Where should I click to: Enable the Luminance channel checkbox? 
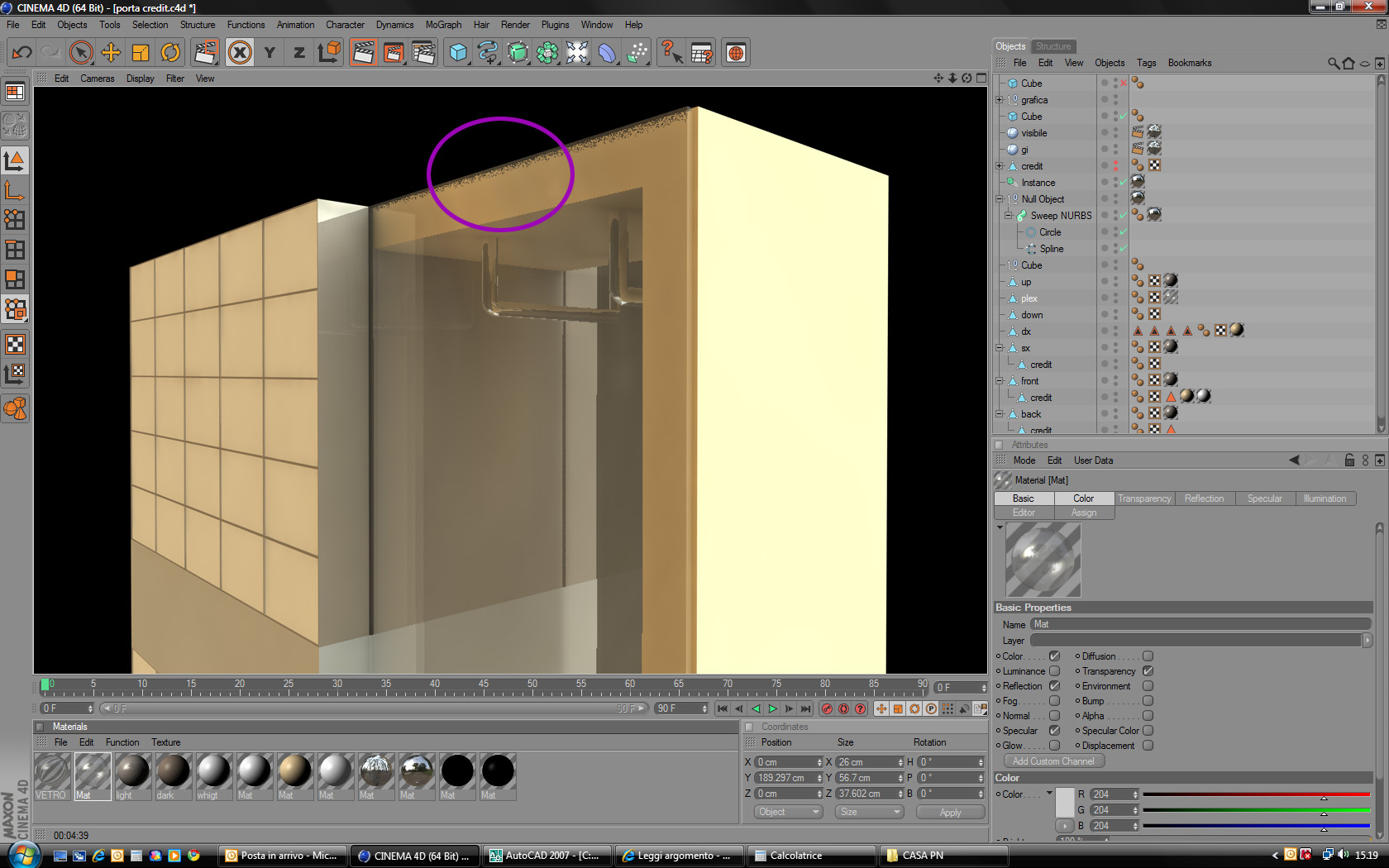coord(1054,671)
